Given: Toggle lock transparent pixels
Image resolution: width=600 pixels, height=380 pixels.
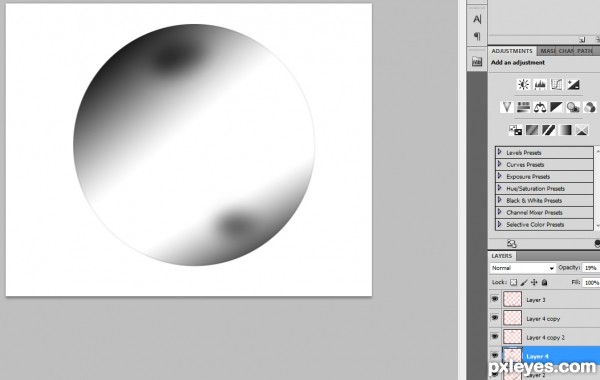Looking at the screenshot, I should 514,282.
